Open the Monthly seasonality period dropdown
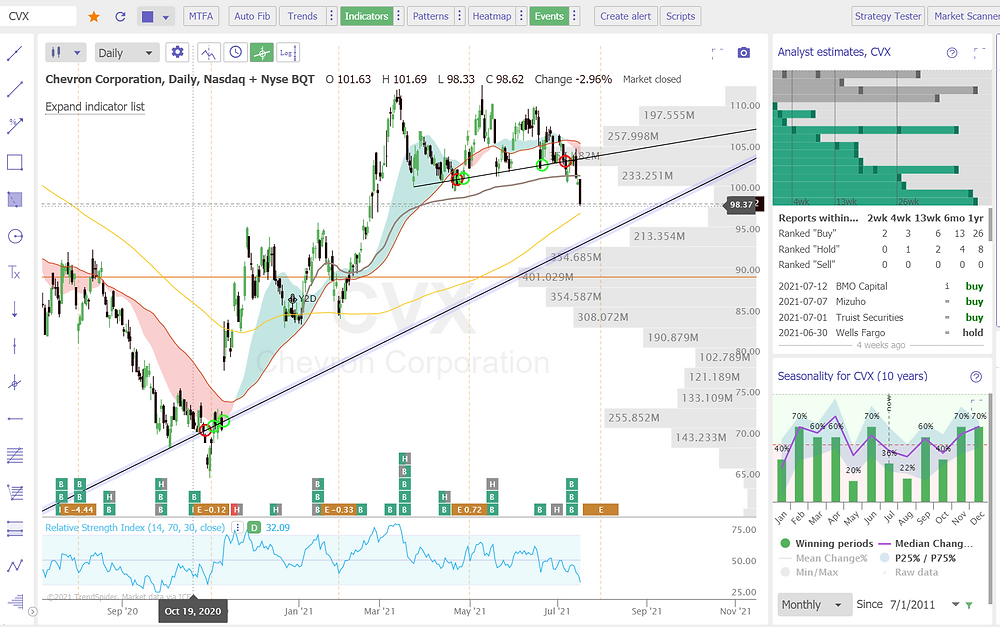Screen dimensions: 1000x627 tap(814, 605)
